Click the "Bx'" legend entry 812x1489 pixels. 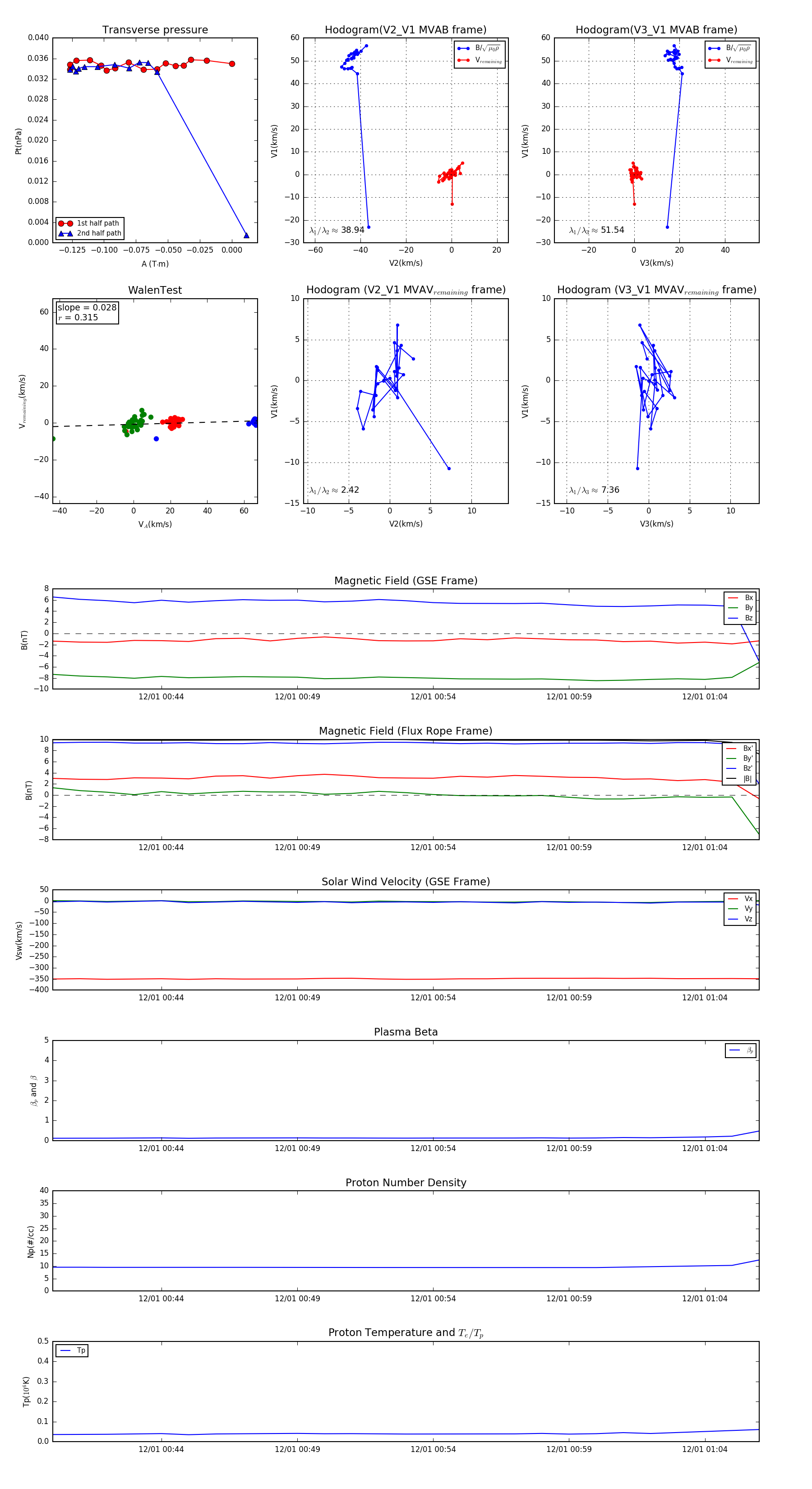740,749
